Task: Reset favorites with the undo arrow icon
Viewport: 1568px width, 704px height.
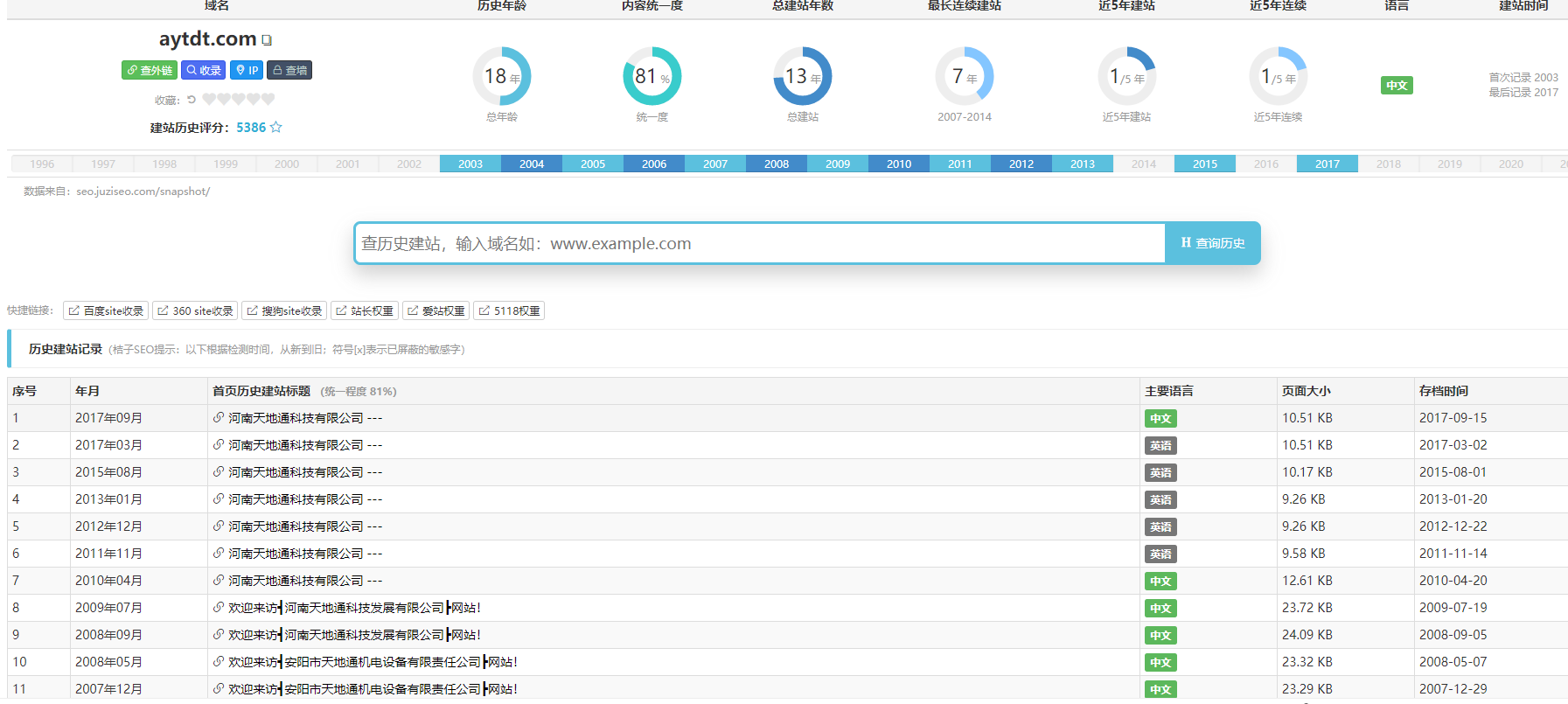Action: tap(192, 100)
